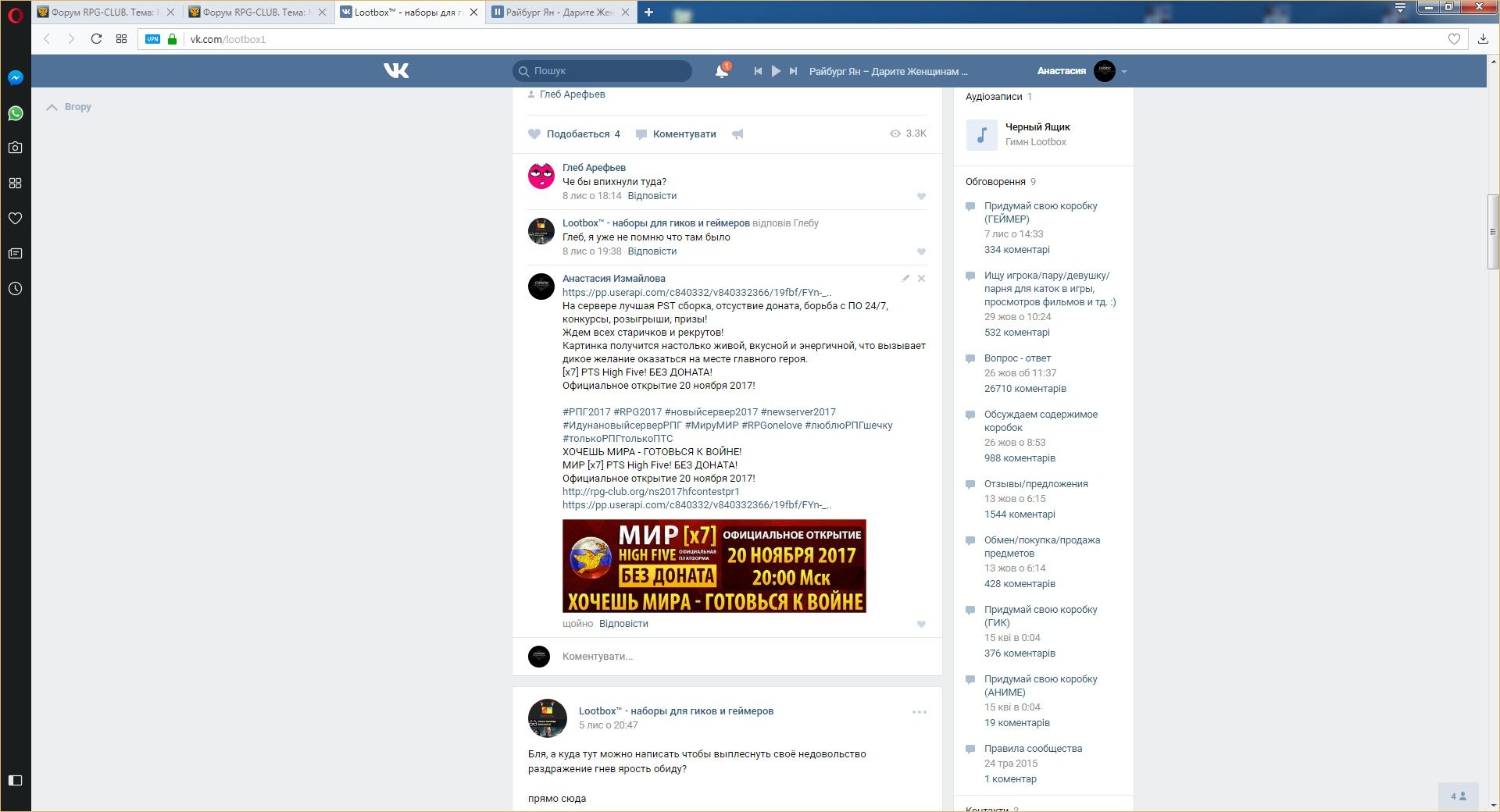Edit Анастасия Измайлова's comment
This screenshot has height=812, width=1500.
(x=905, y=278)
